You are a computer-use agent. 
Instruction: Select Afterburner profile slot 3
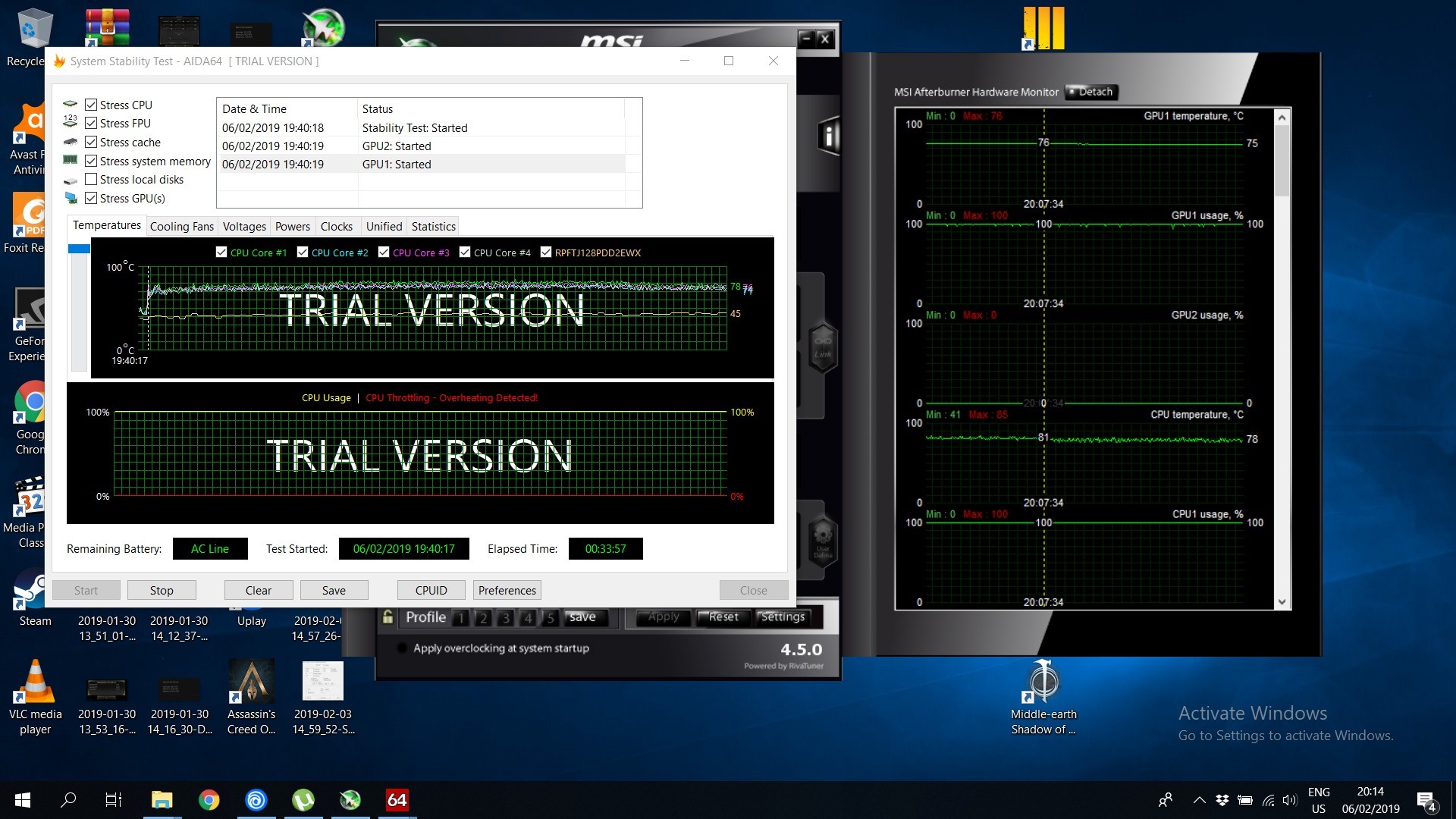point(506,618)
